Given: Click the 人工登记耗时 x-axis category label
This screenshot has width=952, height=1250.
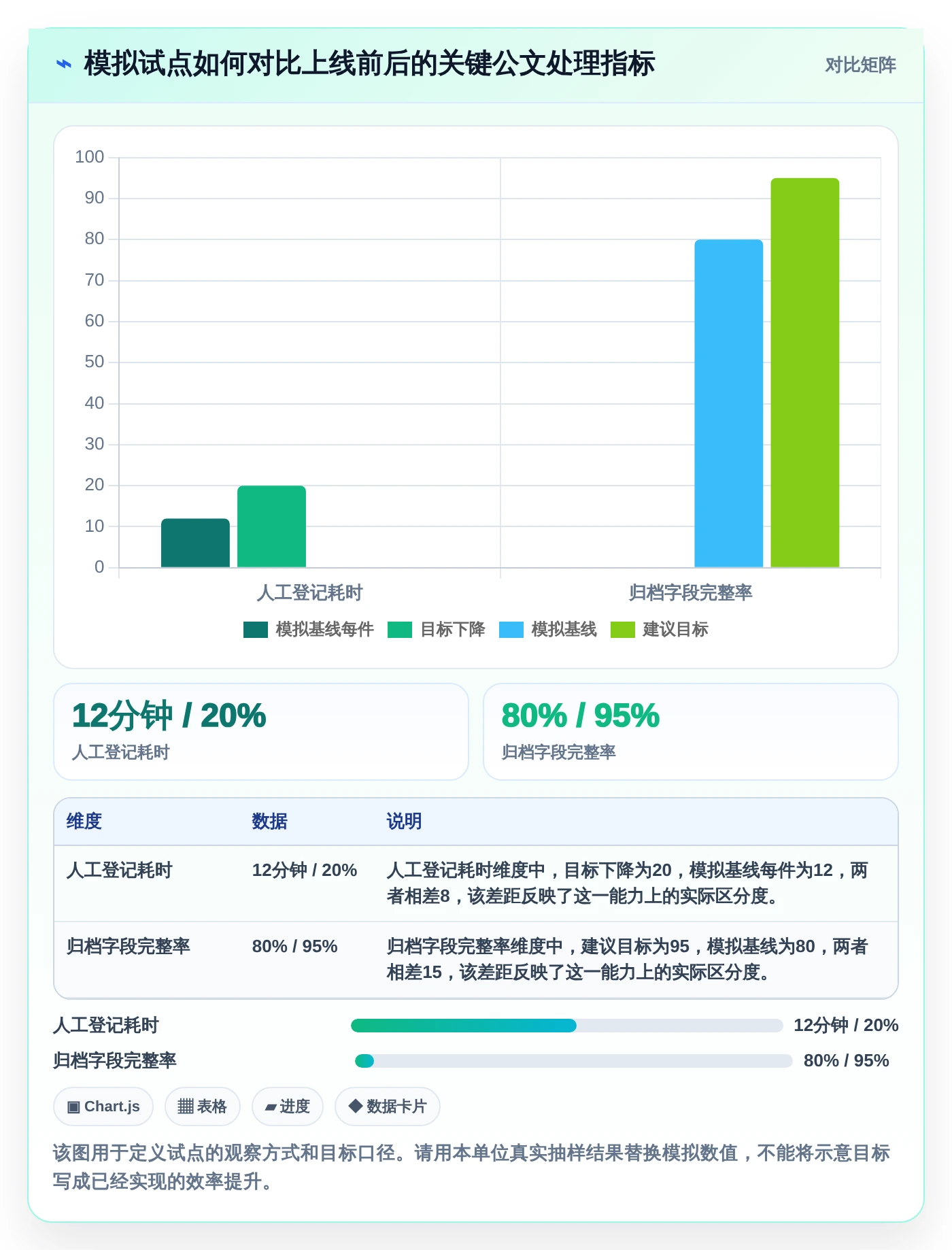Looking at the screenshot, I should tap(309, 593).
